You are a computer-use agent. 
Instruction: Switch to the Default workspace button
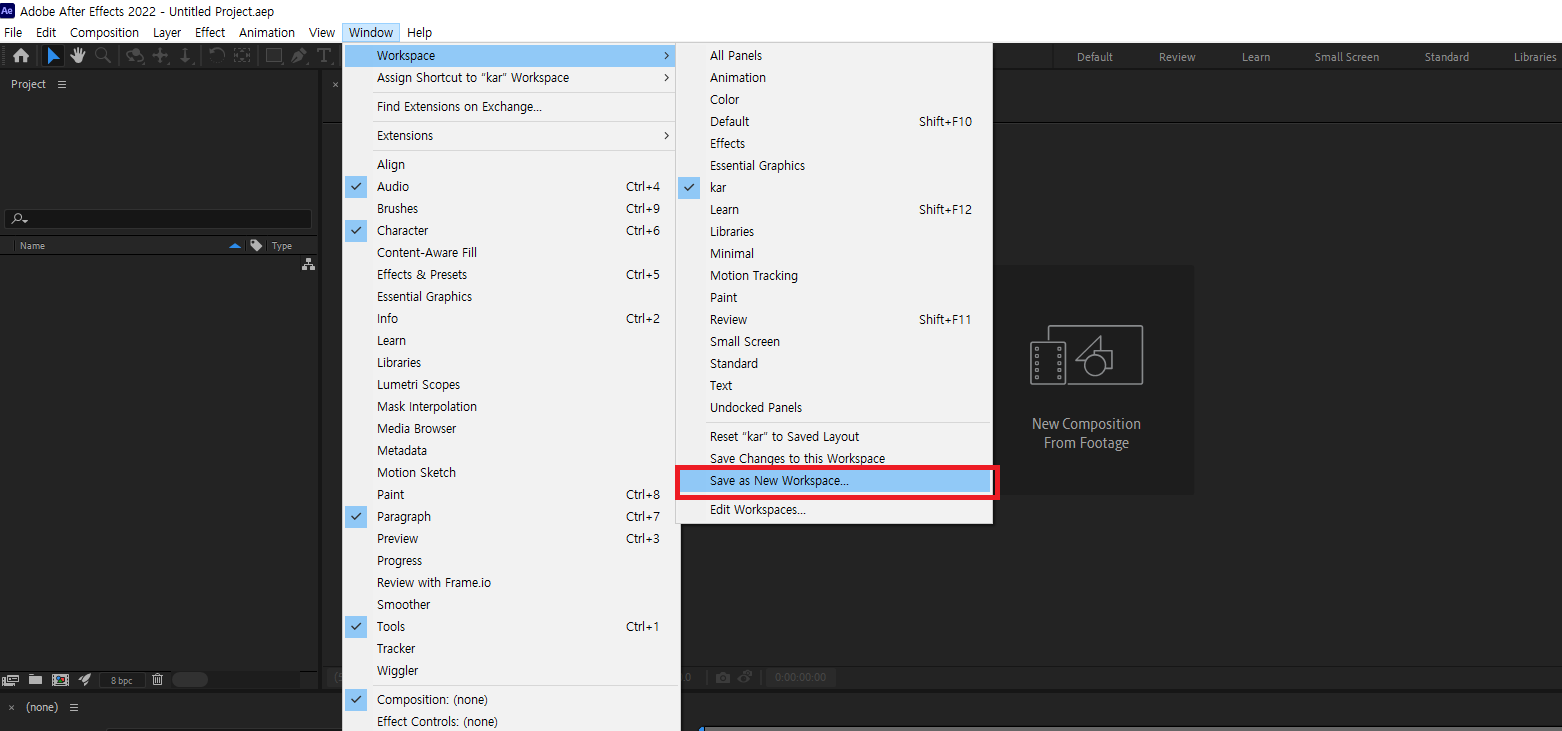1095,57
